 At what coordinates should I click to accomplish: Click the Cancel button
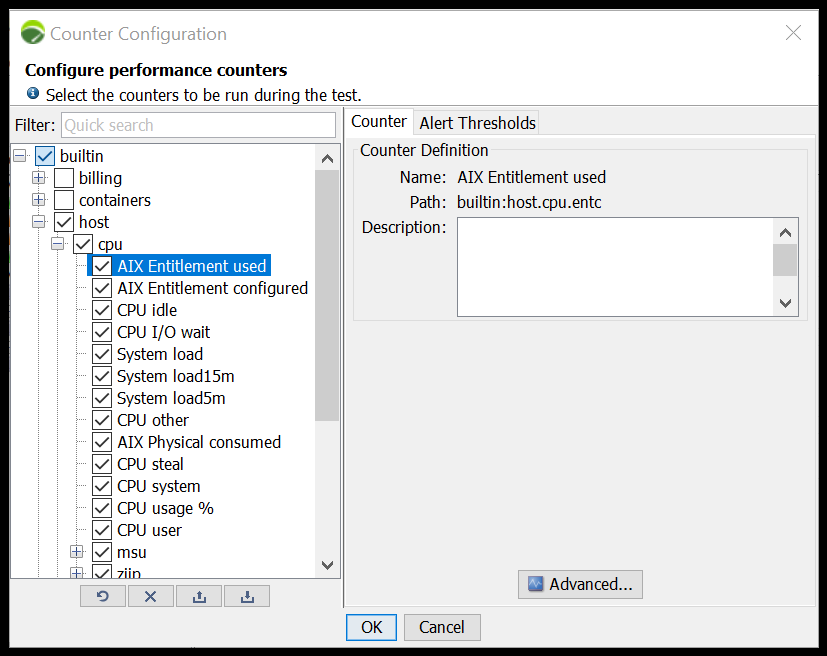pos(442,627)
